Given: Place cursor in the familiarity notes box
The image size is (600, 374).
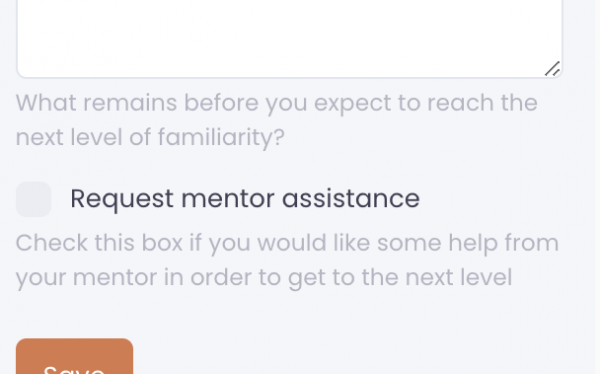Looking at the screenshot, I should pyautogui.click(x=289, y=39).
